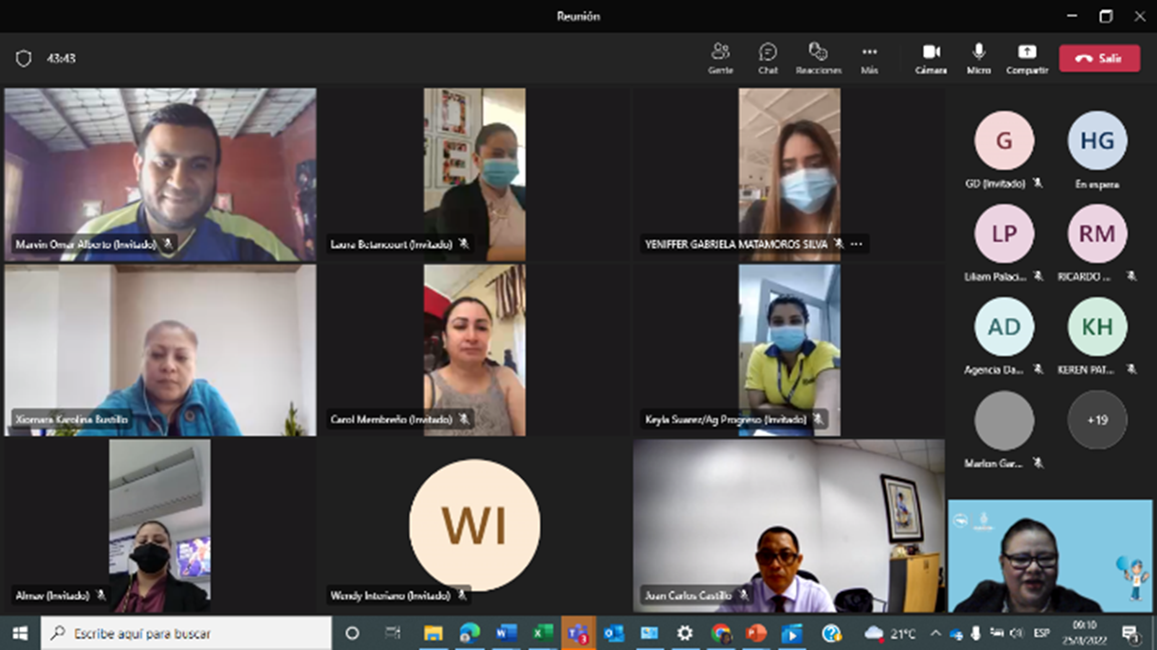Open options for Yeniffer Gabriela Matamoros tile

pyautogui.click(x=856, y=244)
